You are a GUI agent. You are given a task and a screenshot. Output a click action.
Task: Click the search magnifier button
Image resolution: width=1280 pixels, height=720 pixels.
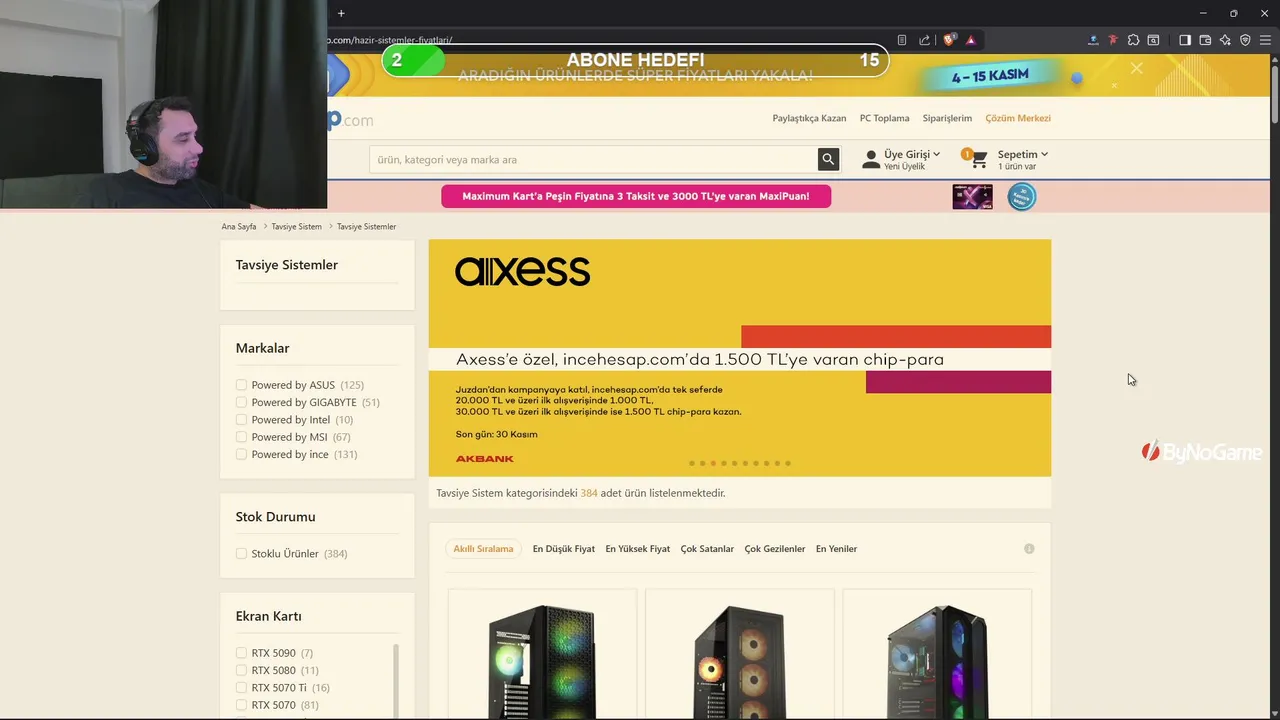point(828,159)
